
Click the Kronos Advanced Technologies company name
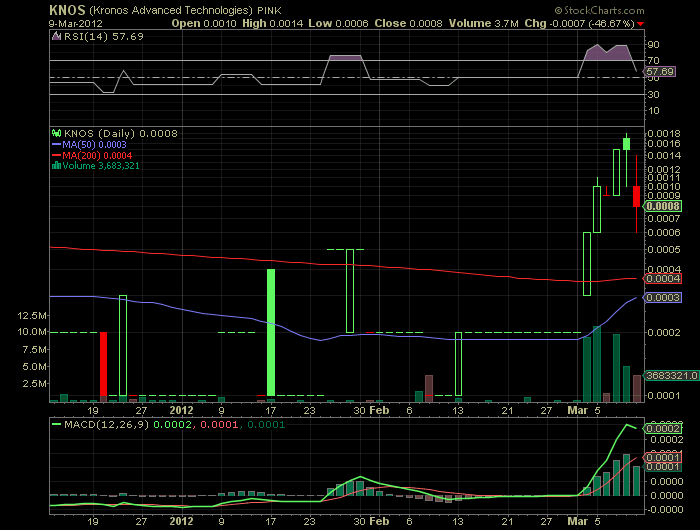[171, 10]
